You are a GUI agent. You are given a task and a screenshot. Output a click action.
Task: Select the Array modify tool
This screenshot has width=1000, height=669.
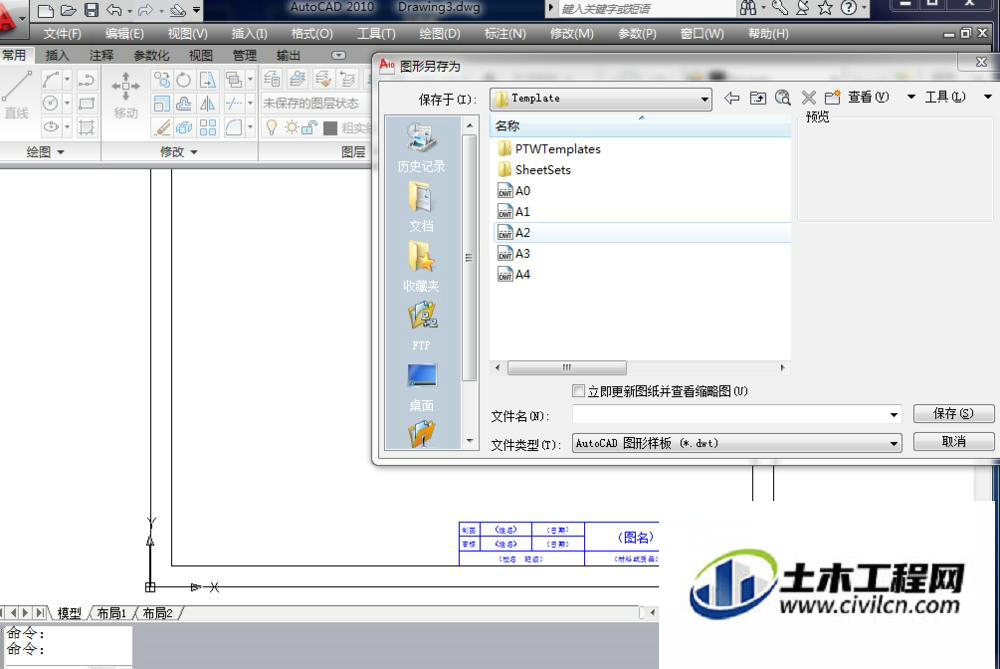point(207,127)
